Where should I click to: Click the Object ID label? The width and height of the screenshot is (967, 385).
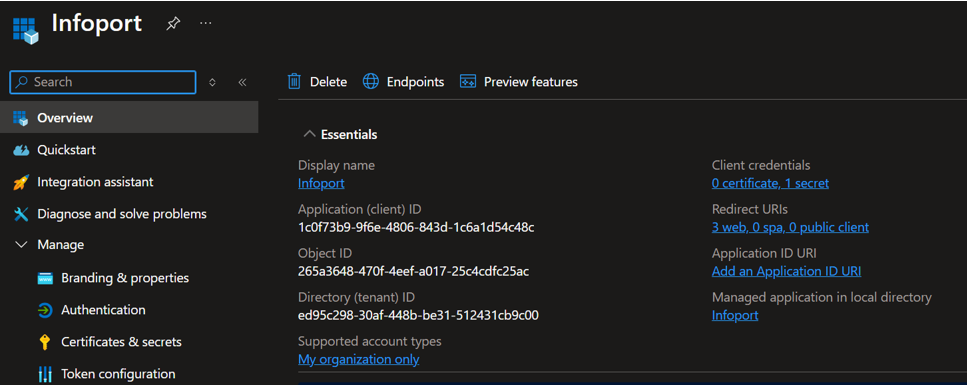[x=325, y=254]
